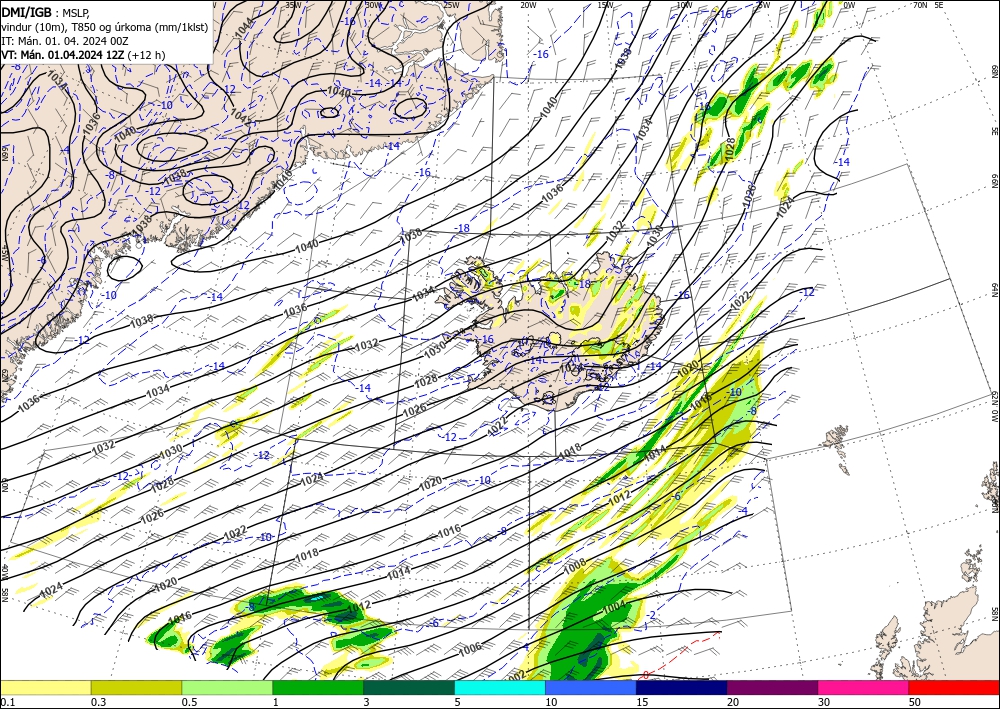Click the "0W" longitude label at the top
This screenshot has width=1000, height=709.
point(849,5)
